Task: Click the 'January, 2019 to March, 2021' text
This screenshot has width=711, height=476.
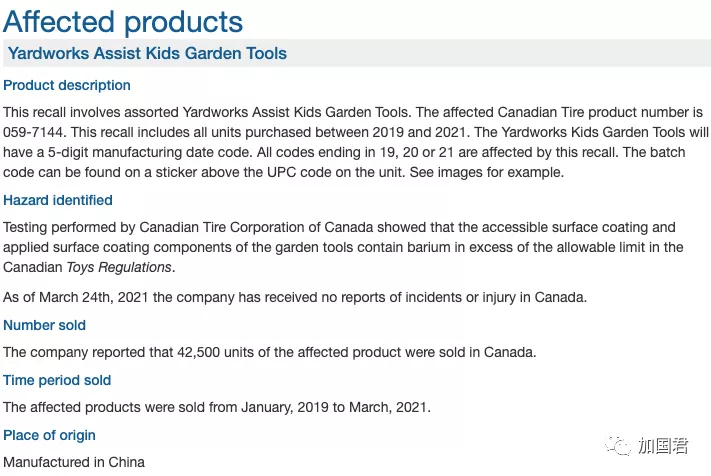Action: (334, 407)
